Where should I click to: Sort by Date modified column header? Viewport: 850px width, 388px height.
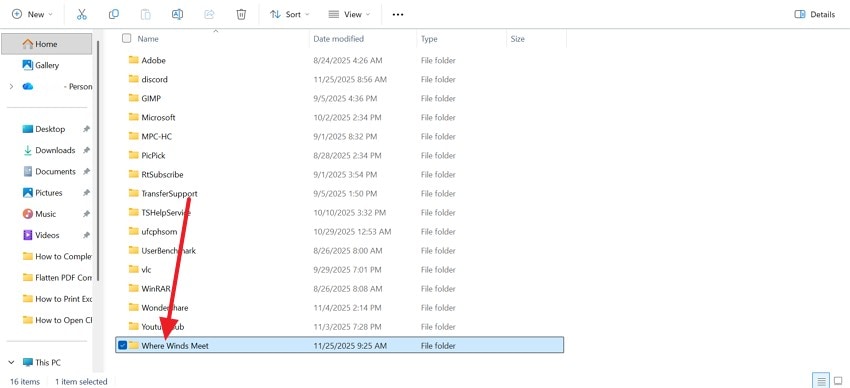pyautogui.click(x=338, y=39)
